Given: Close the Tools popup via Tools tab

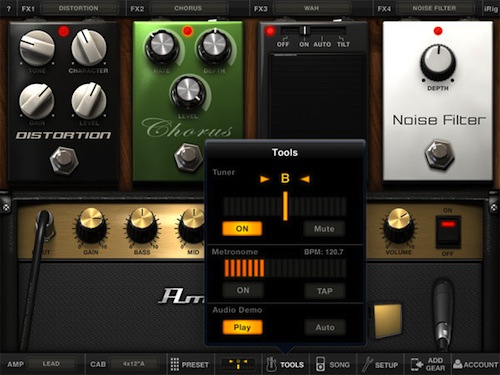Looking at the screenshot, I should 285,364.
